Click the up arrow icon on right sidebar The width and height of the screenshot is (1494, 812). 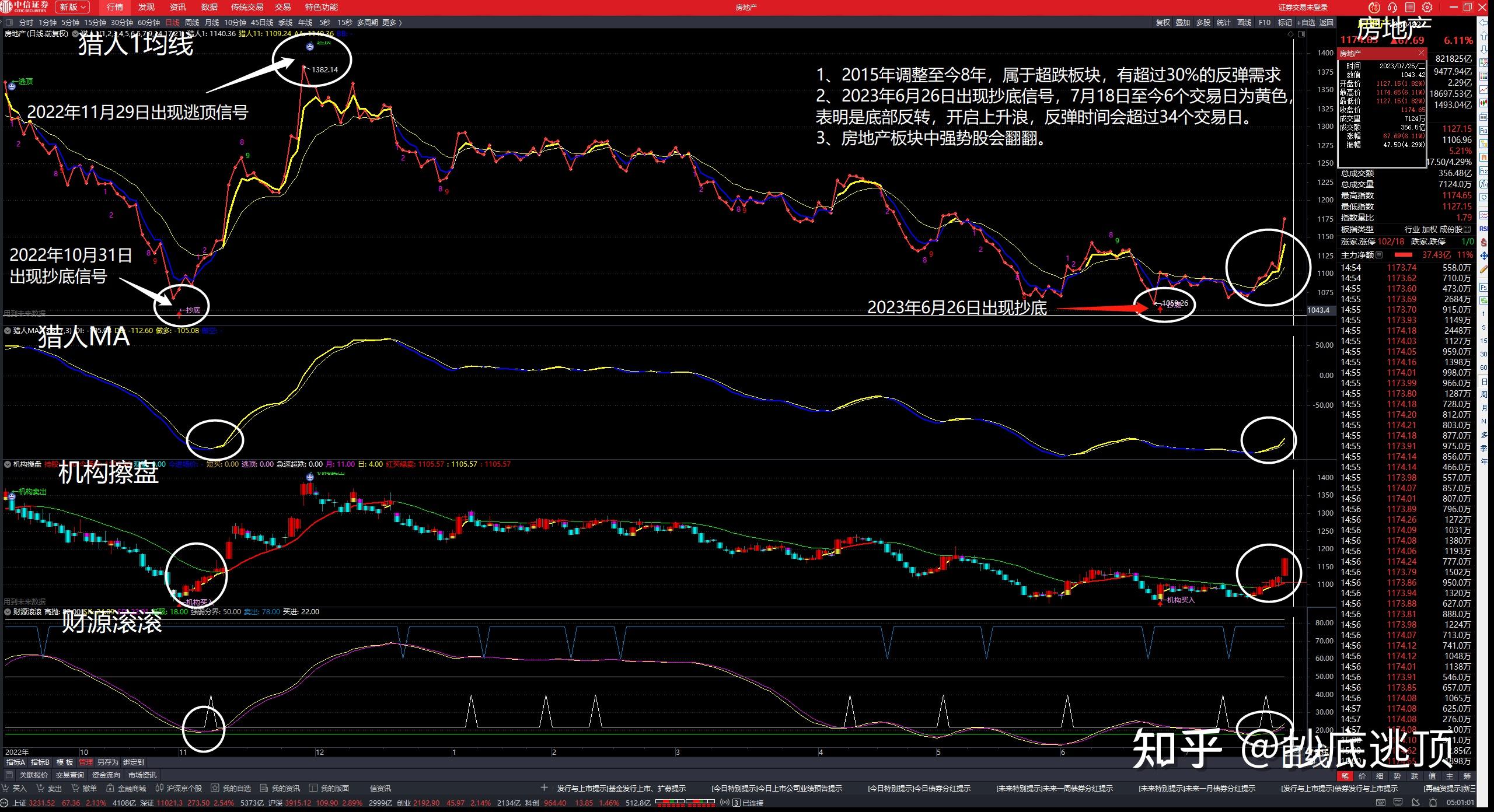pyautogui.click(x=1484, y=37)
